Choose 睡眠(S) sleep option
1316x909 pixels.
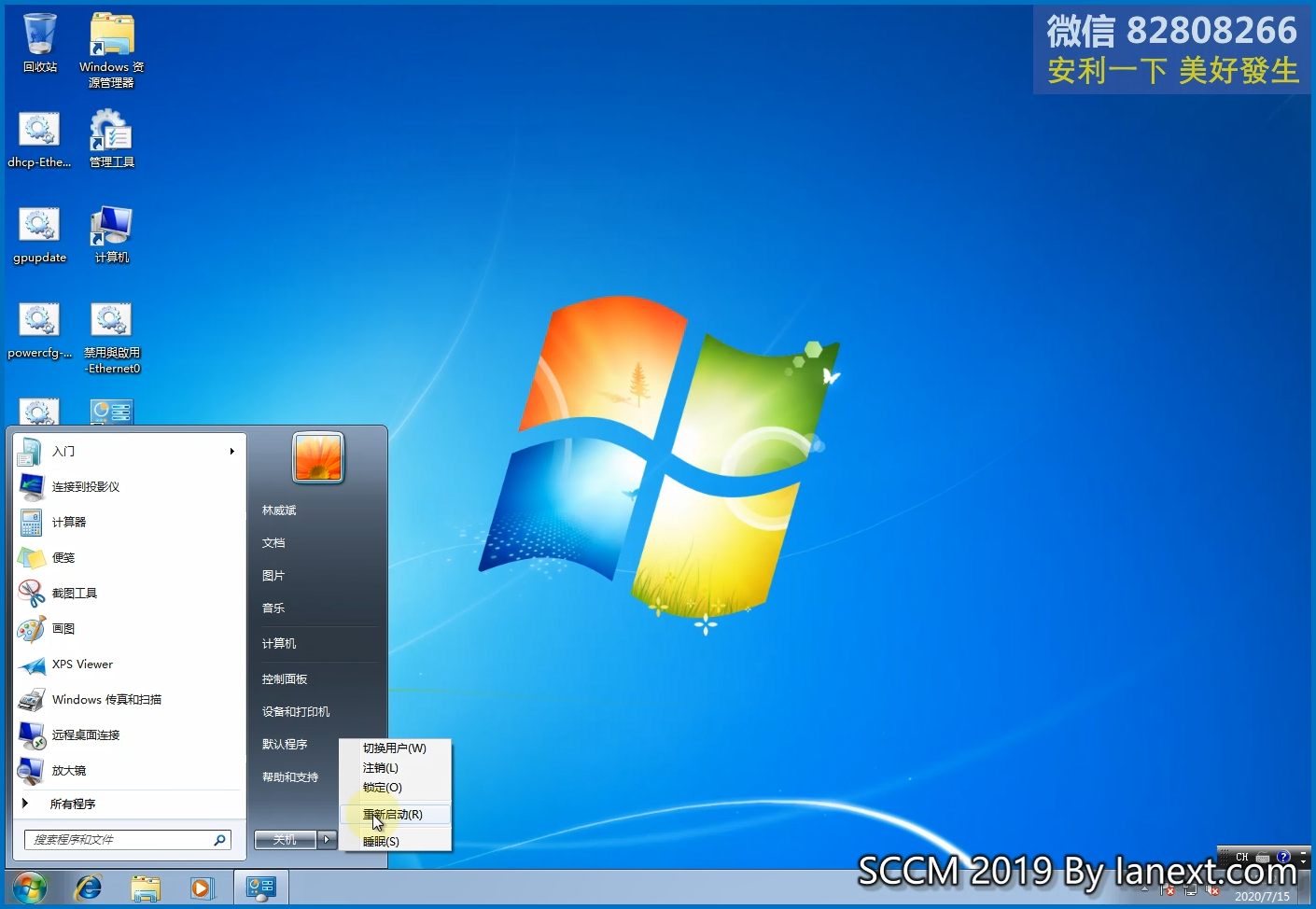[x=395, y=842]
